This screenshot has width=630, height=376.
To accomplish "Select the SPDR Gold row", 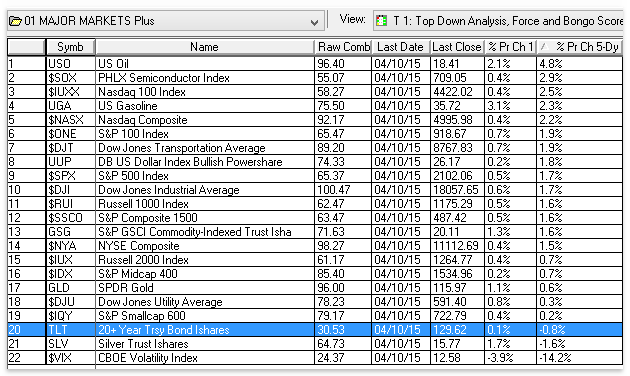I will click(315, 288).
